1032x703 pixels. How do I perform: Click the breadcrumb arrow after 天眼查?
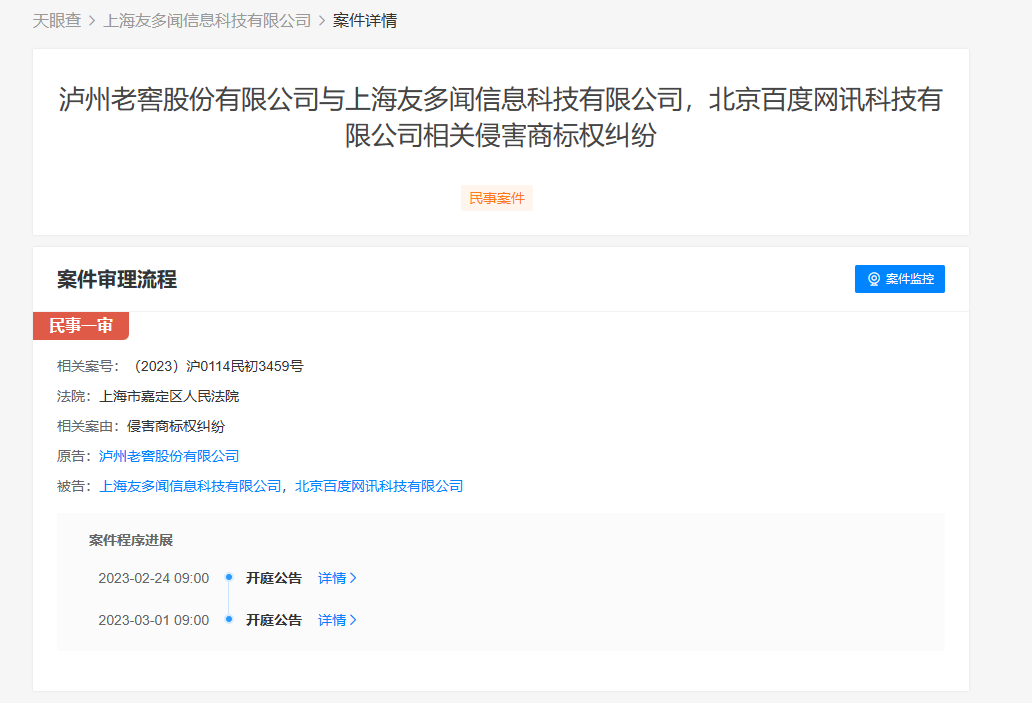(92, 21)
